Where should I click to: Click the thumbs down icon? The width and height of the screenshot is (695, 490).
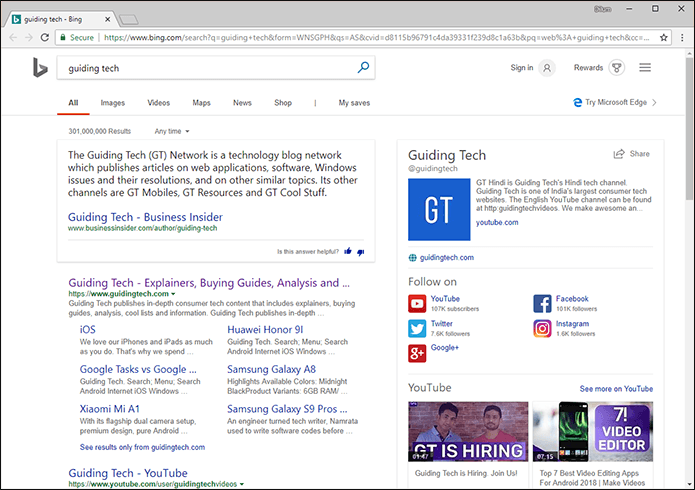[361, 252]
